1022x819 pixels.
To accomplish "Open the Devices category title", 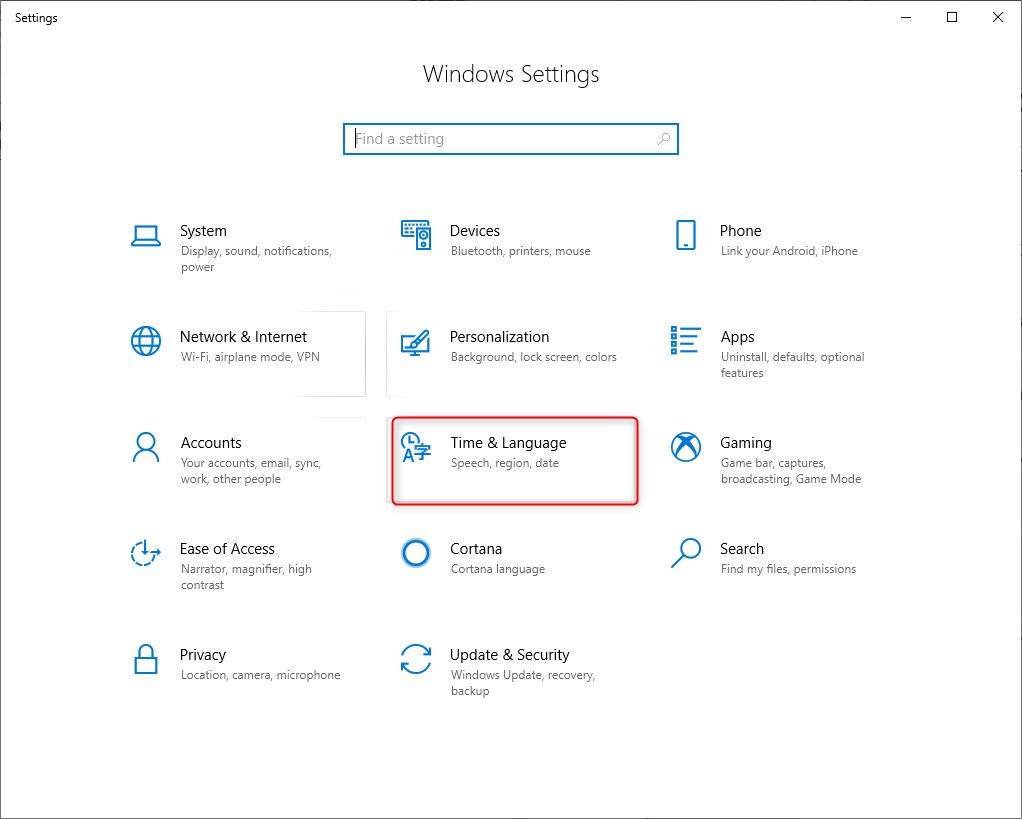I will point(474,231).
